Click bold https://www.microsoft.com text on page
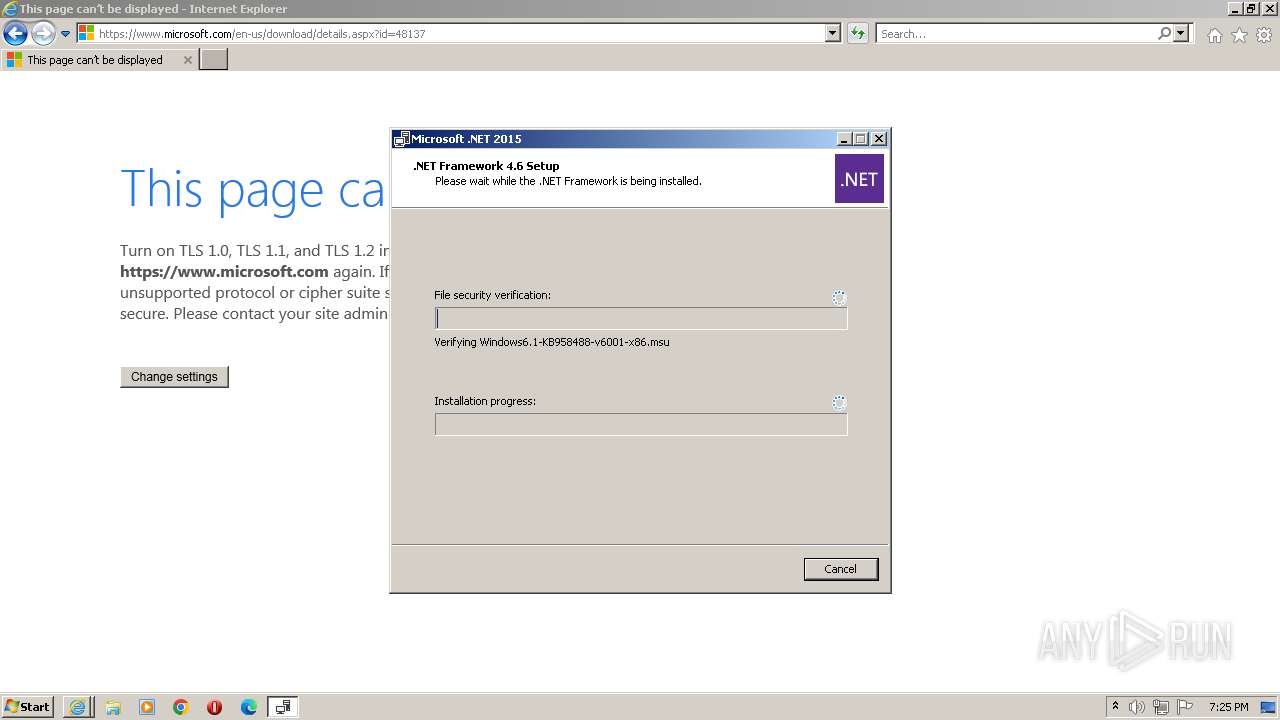This screenshot has width=1280, height=720. click(x=224, y=271)
